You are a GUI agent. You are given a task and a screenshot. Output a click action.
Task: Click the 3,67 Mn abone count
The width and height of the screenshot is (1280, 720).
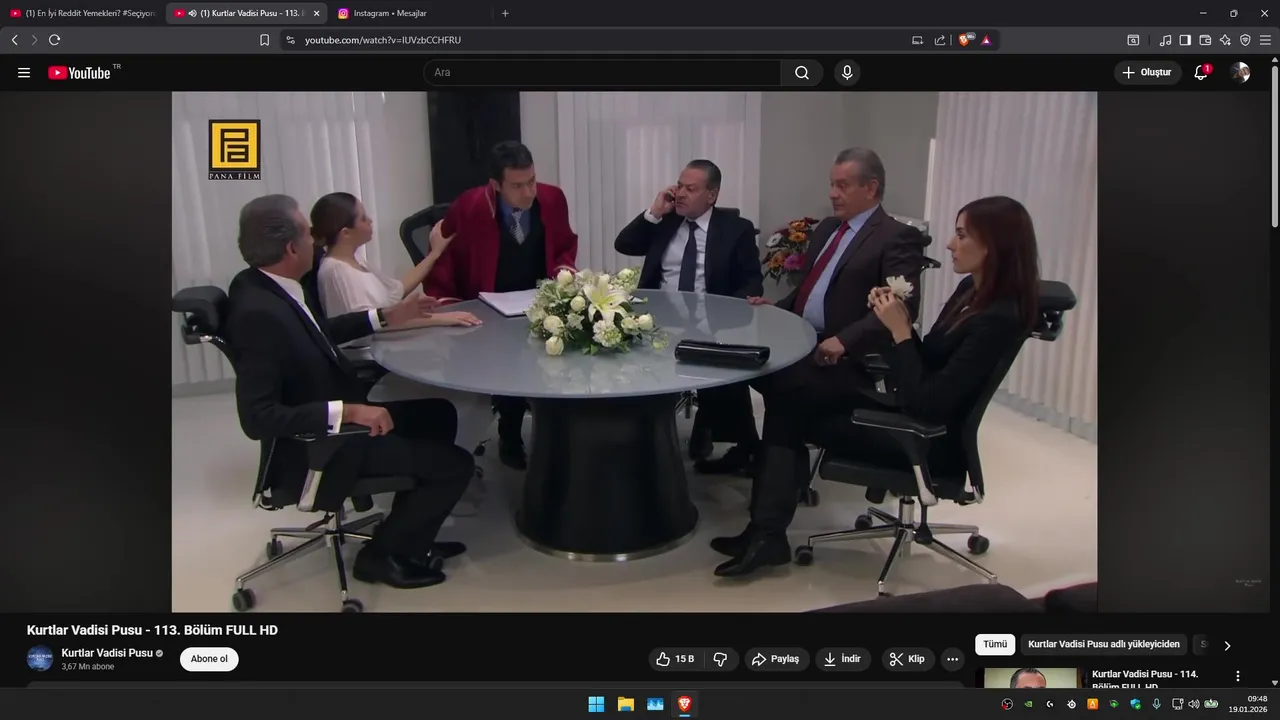point(88,667)
